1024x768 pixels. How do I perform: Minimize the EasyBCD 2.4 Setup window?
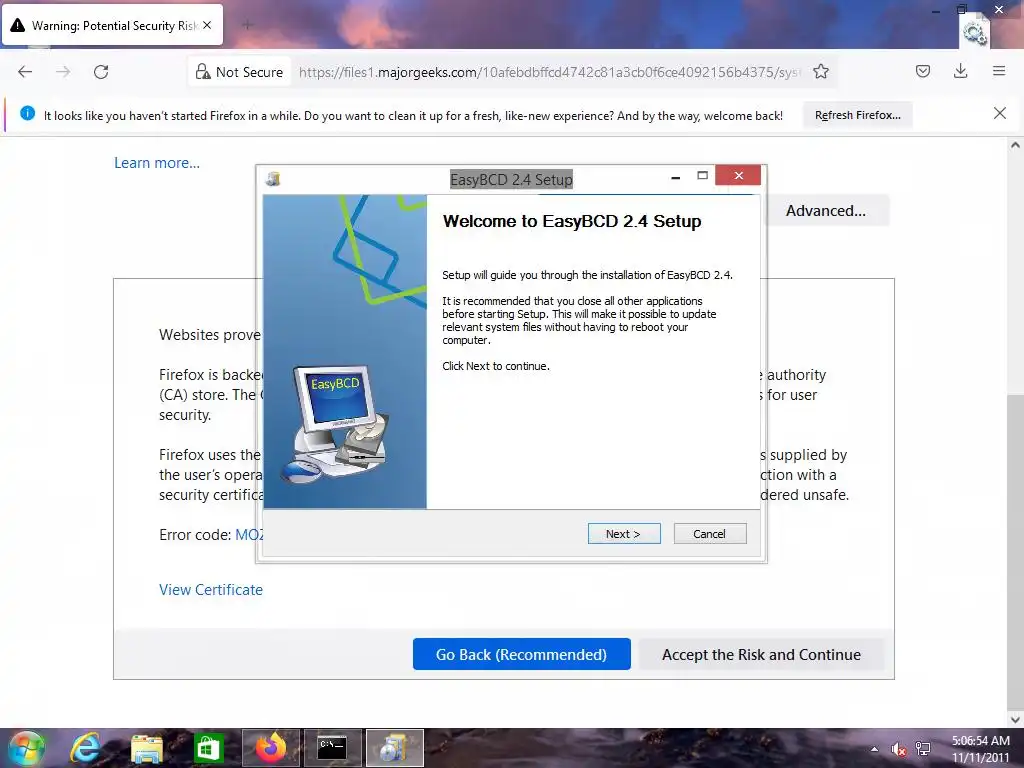675,176
